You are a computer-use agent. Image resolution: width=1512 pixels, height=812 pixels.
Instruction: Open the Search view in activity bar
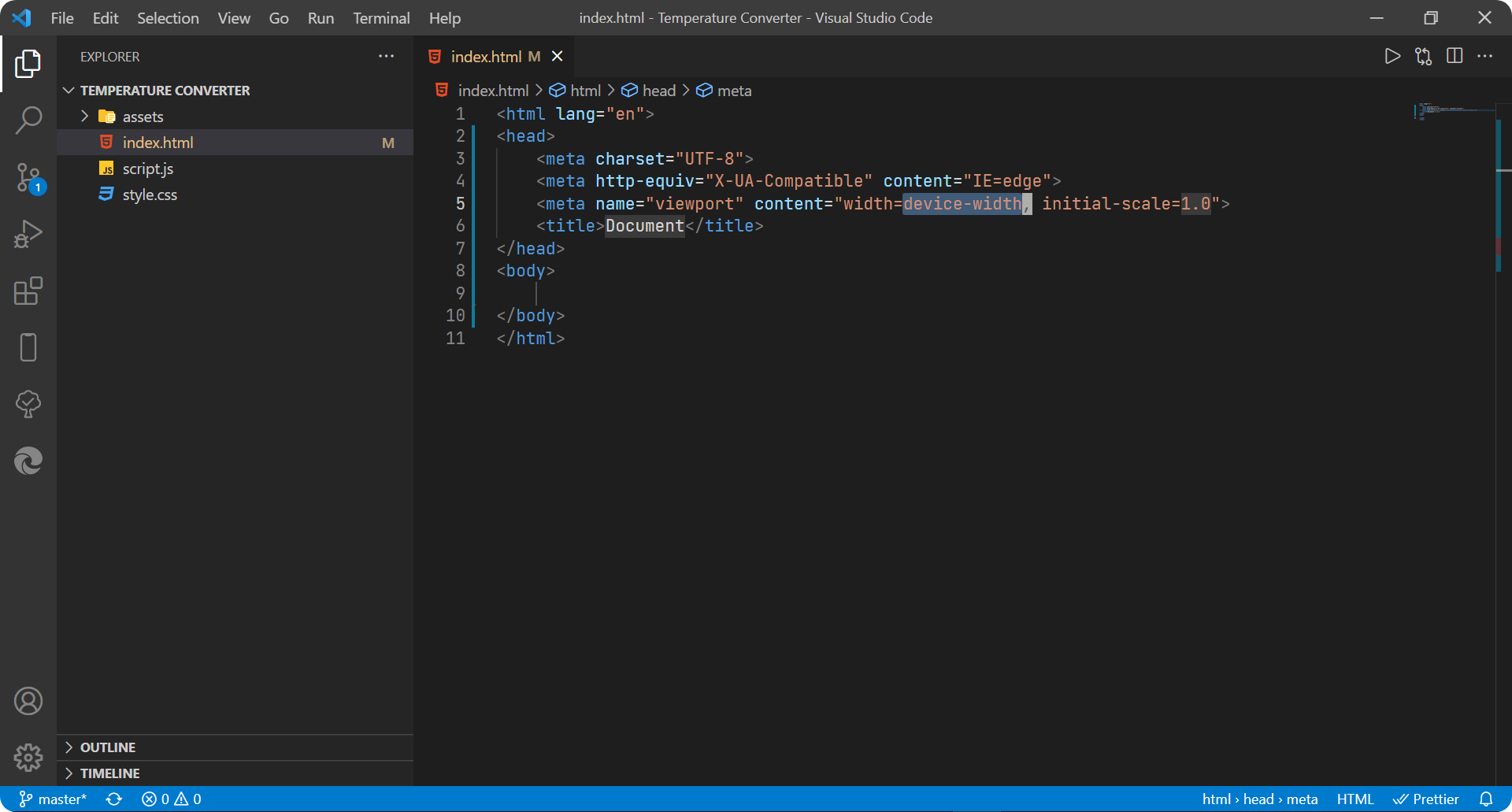28,121
